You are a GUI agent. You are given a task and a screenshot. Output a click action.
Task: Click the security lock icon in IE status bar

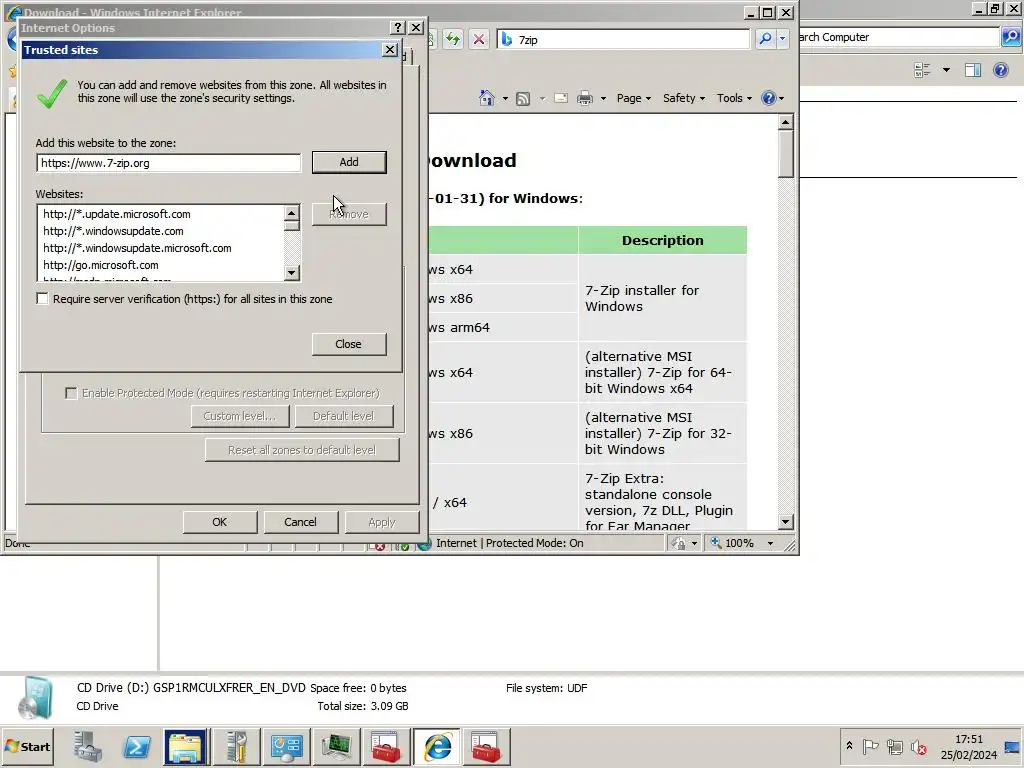click(x=679, y=543)
